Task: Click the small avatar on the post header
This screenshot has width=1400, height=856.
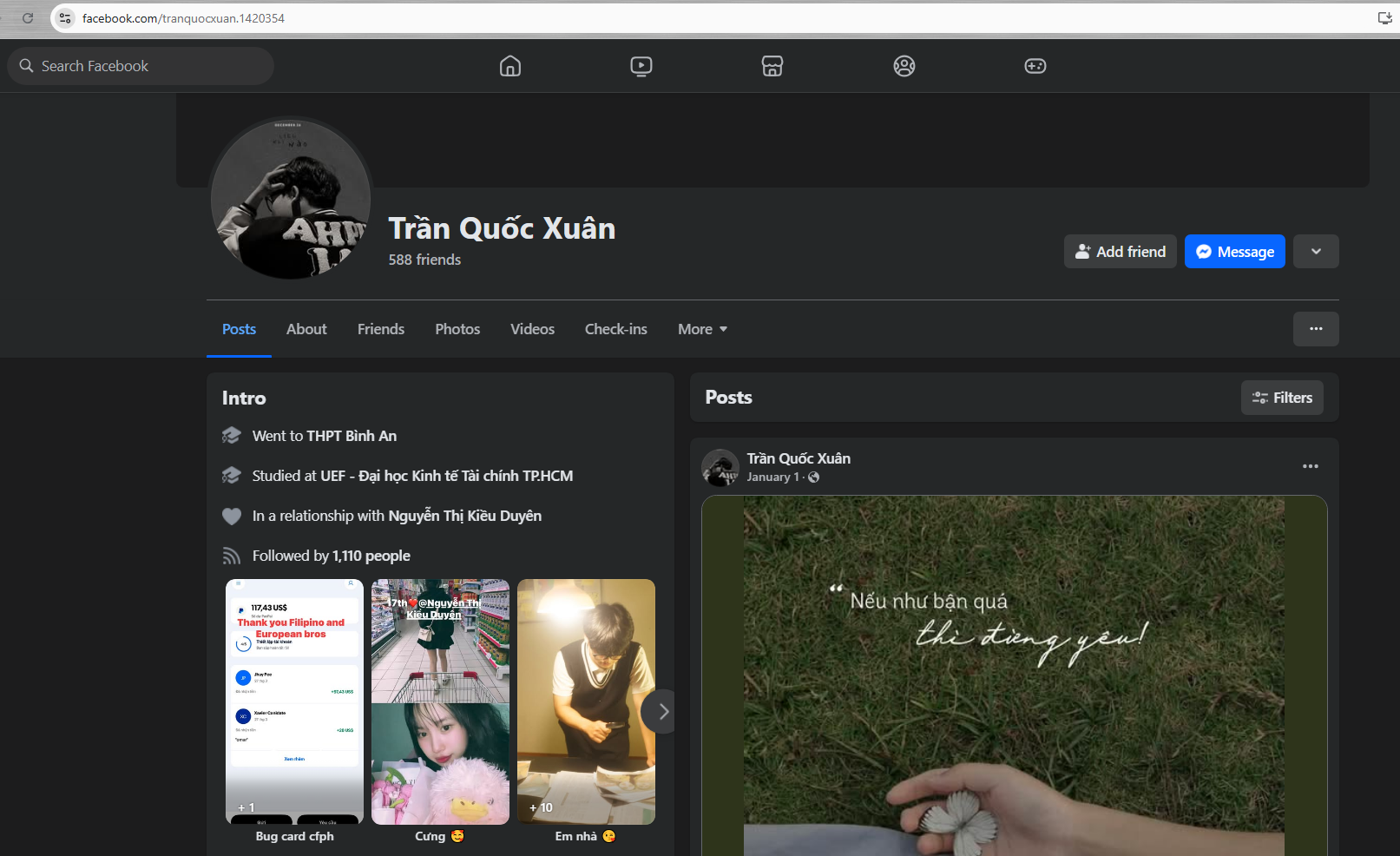Action: (720, 467)
